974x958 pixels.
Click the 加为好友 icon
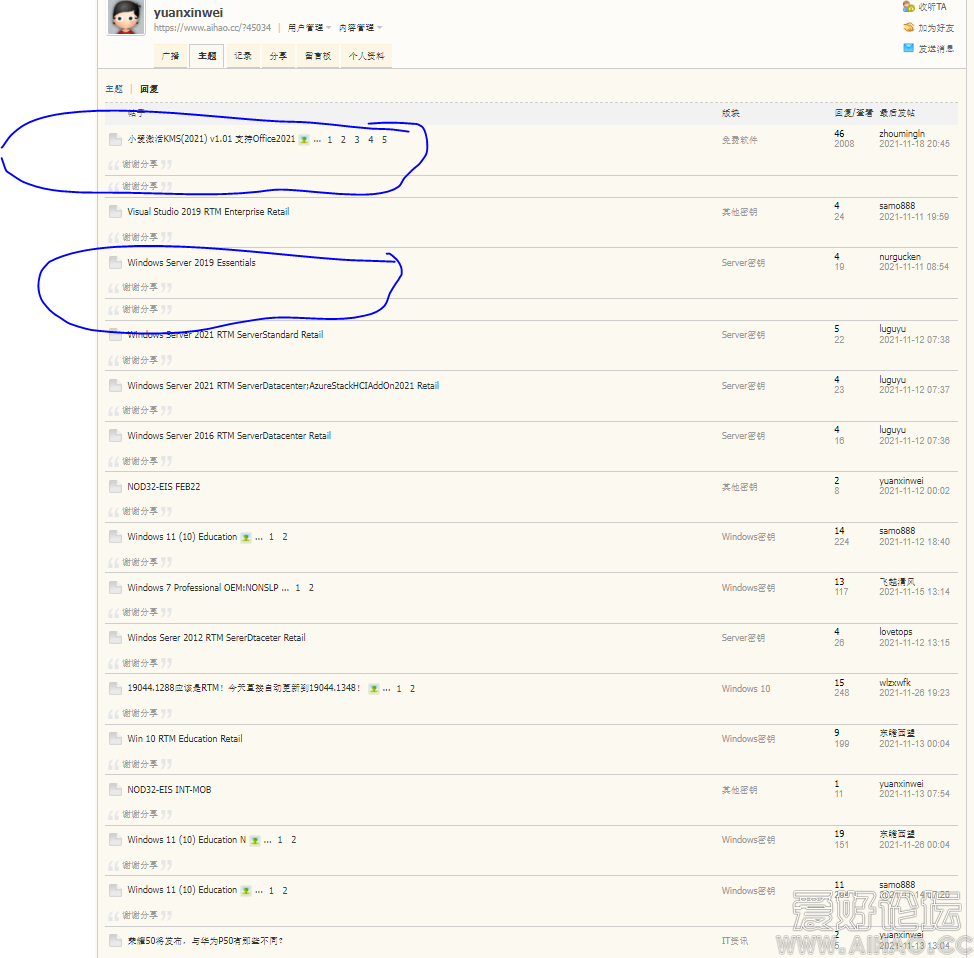tap(908, 28)
